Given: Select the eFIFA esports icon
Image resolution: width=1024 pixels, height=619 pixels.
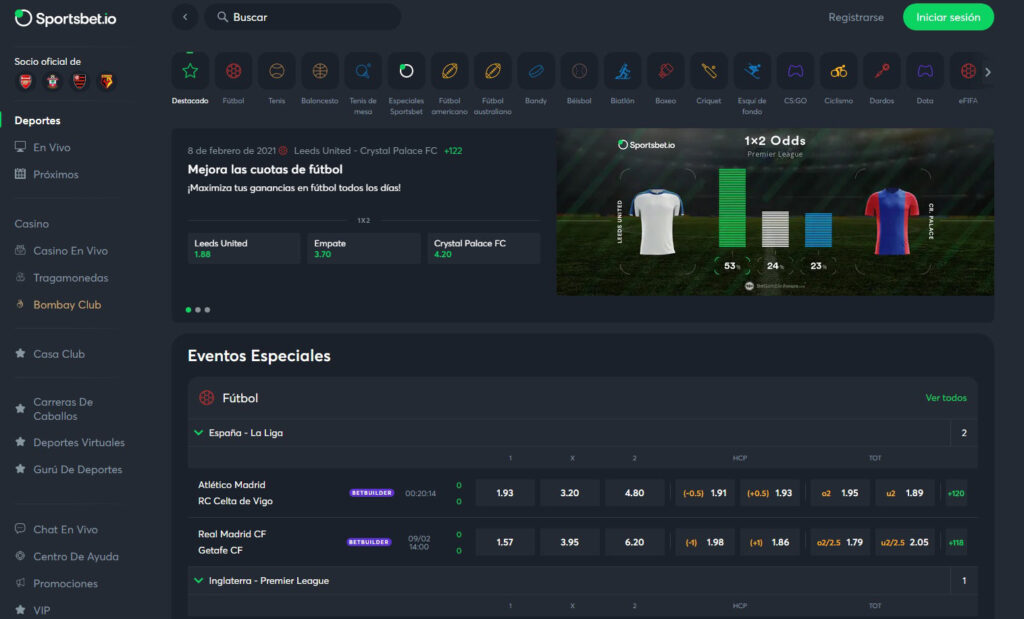Looking at the screenshot, I should click(x=968, y=71).
